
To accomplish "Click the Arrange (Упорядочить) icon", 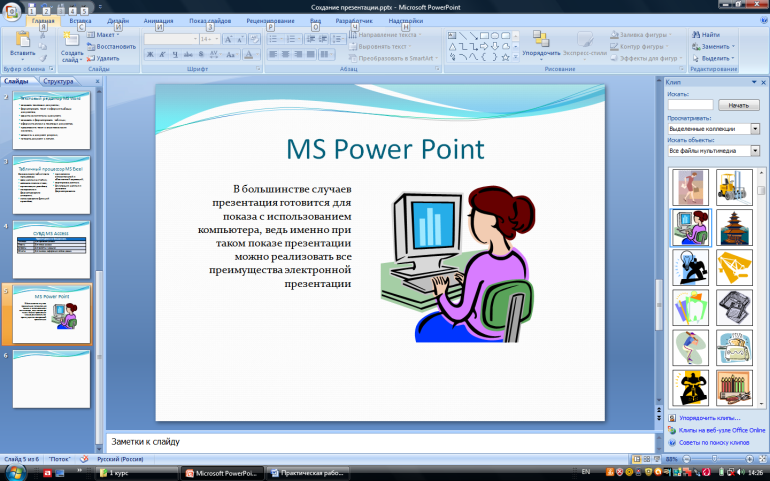I will tap(541, 39).
